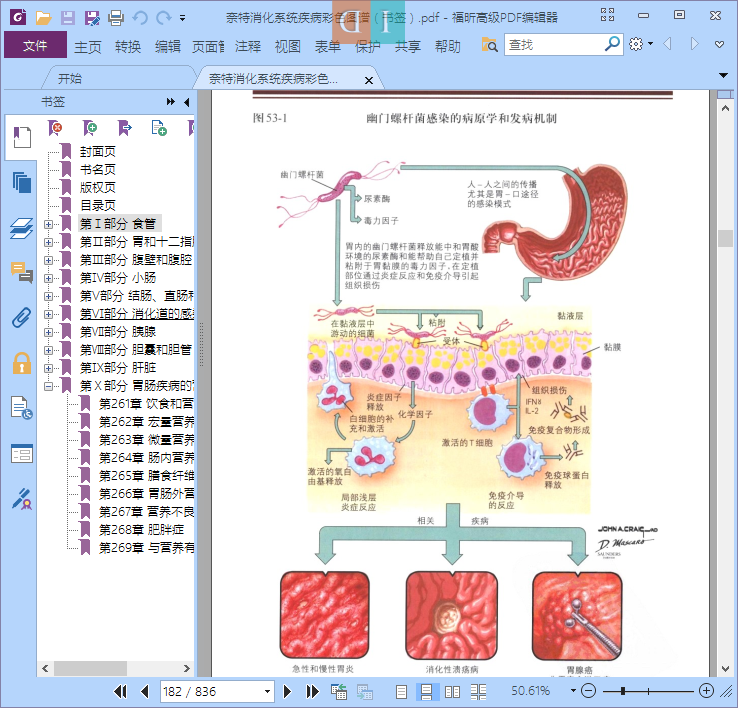Click the magnifier icon in search box
The height and width of the screenshot is (708, 738).
pyautogui.click(x=612, y=44)
